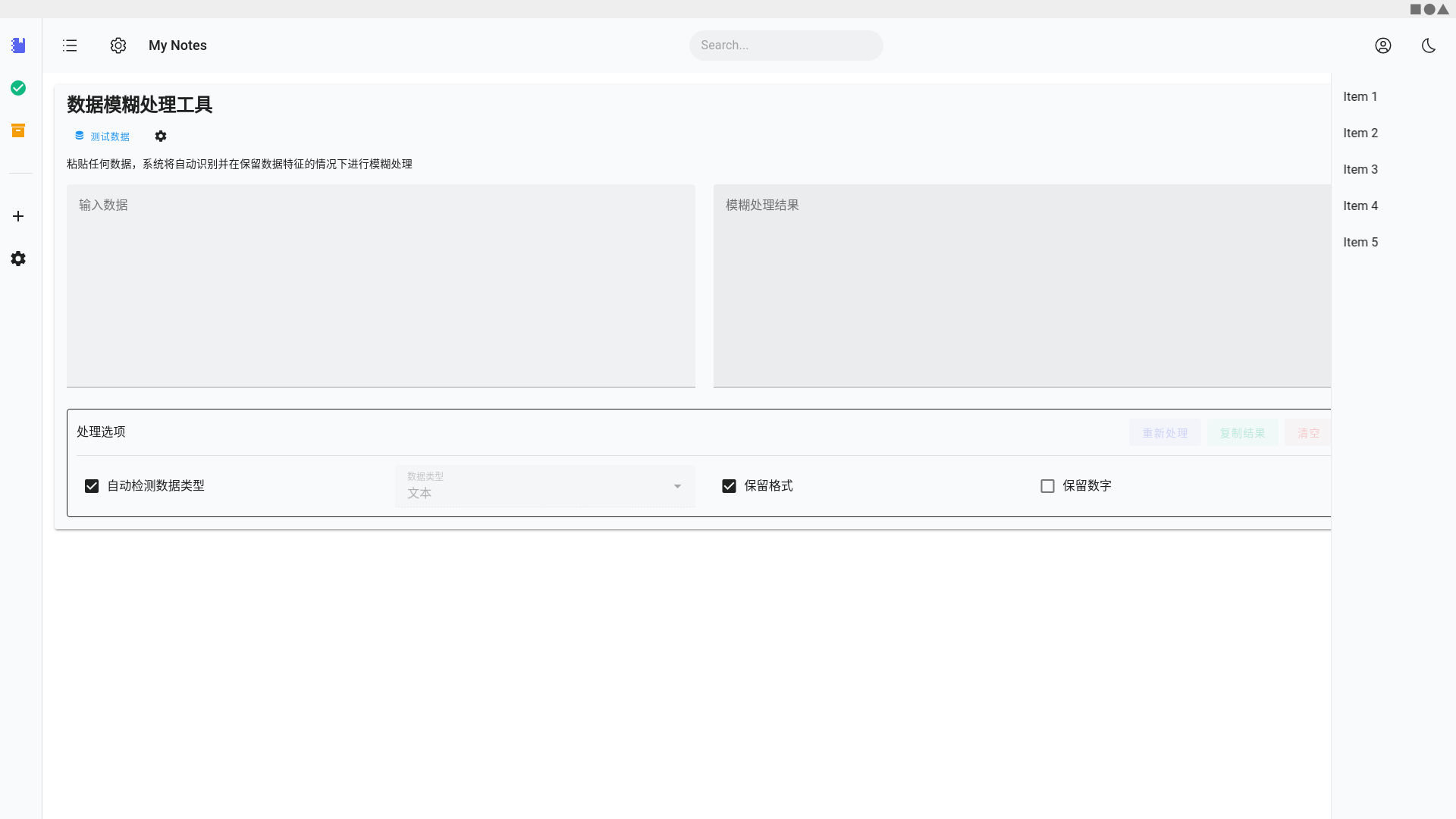Focus the Search input field
Viewport: 1456px width, 819px height.
click(x=786, y=45)
